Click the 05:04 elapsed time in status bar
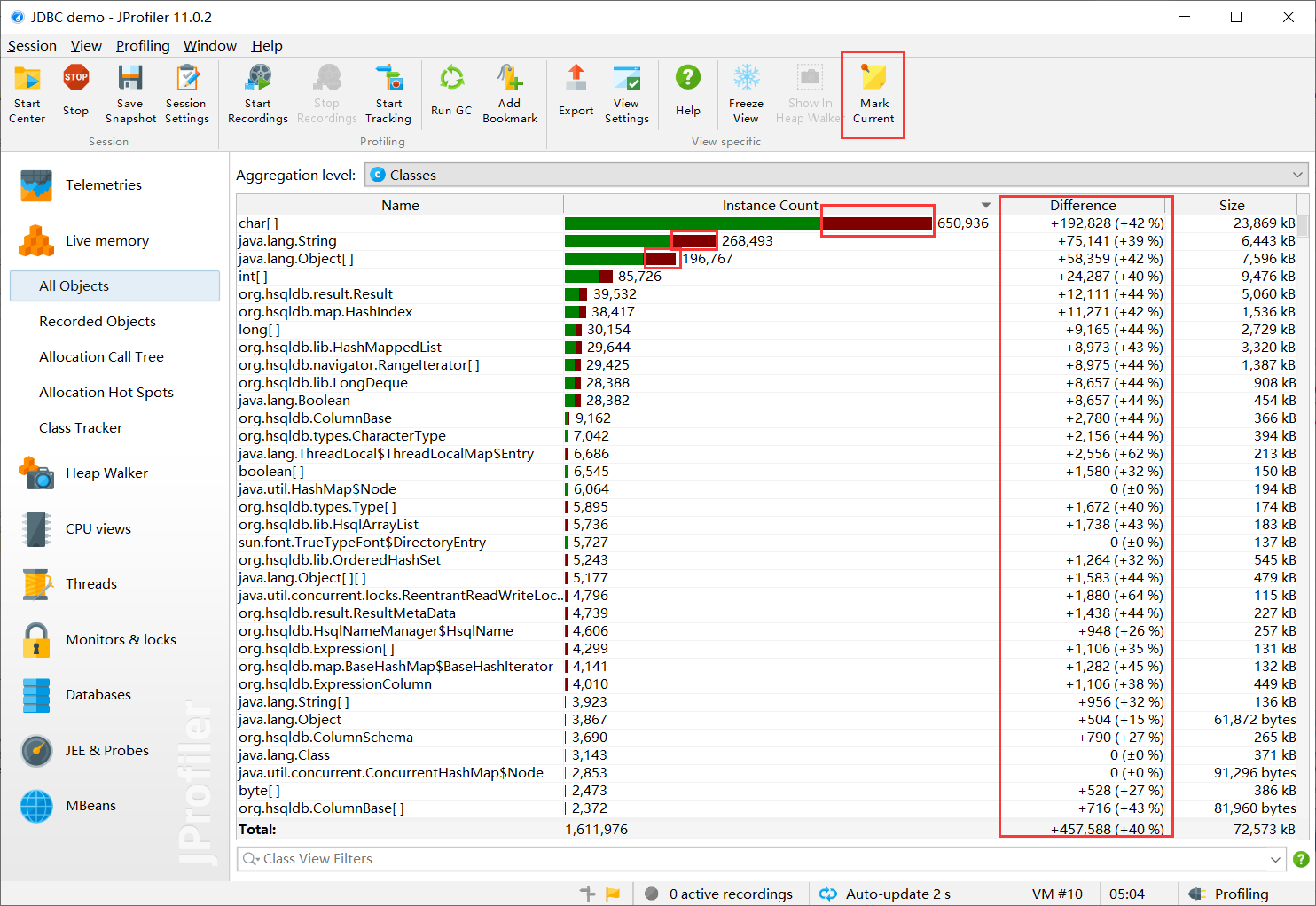This screenshot has width=1316, height=906. tap(1126, 894)
